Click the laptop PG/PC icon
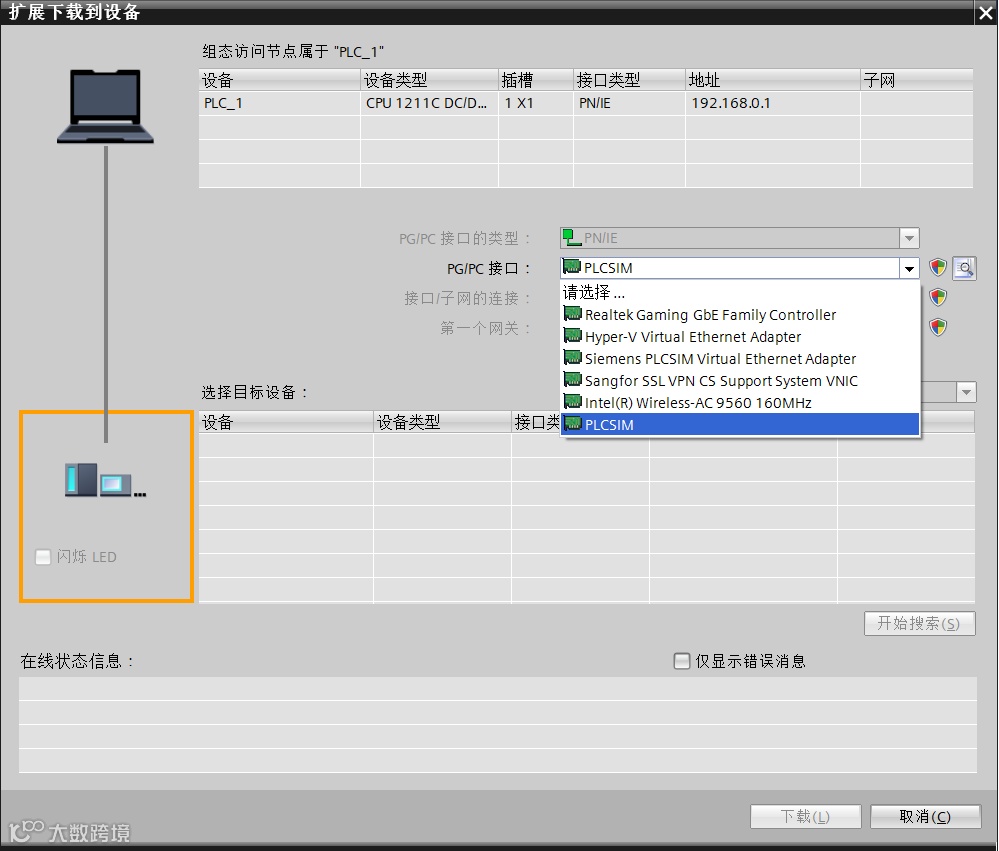Image resolution: width=999 pixels, height=851 pixels. tap(105, 106)
